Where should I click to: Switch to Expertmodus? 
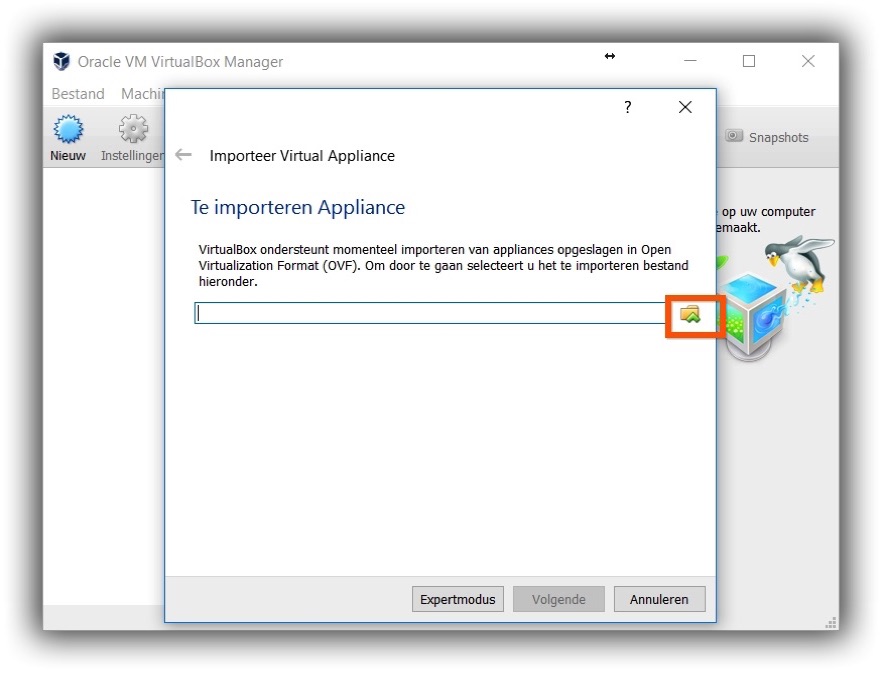point(458,599)
